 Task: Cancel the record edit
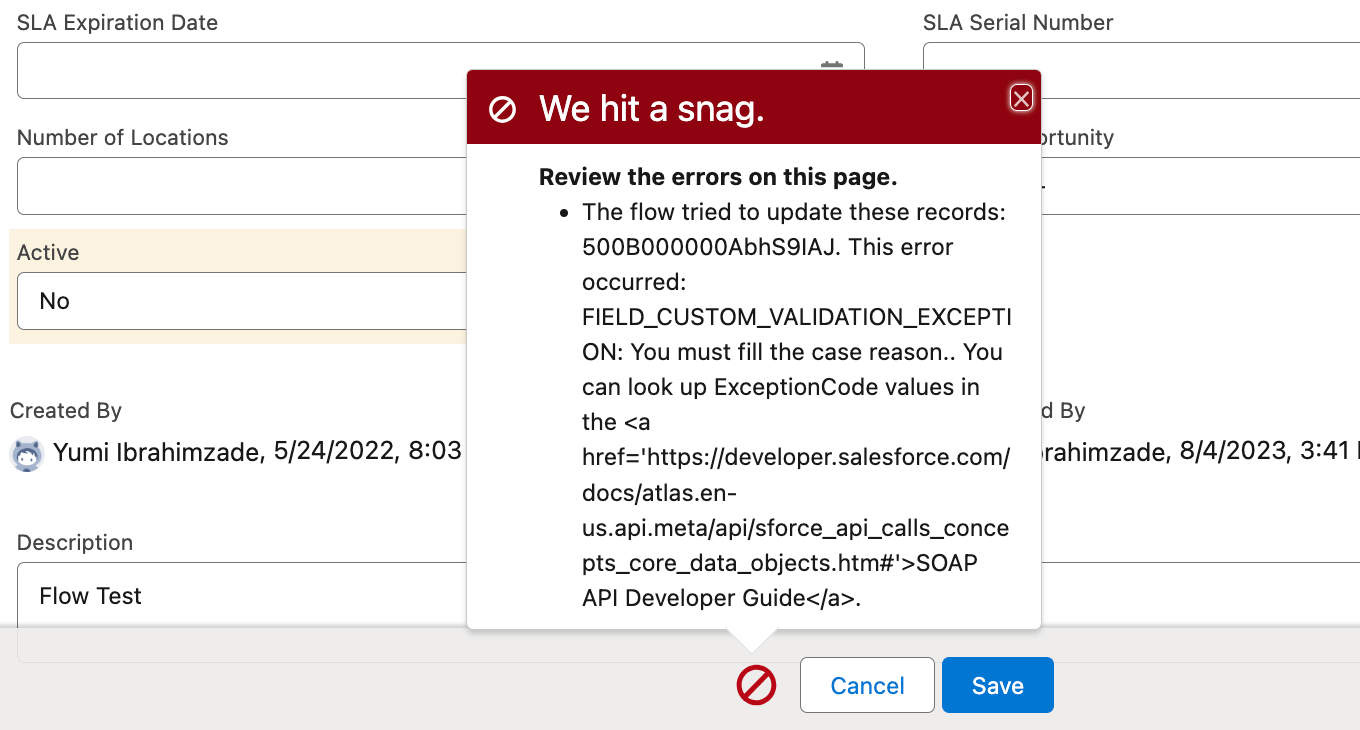click(867, 685)
